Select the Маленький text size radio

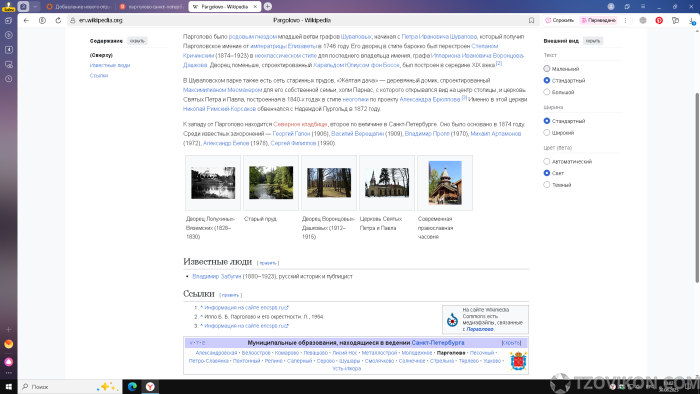coord(546,69)
